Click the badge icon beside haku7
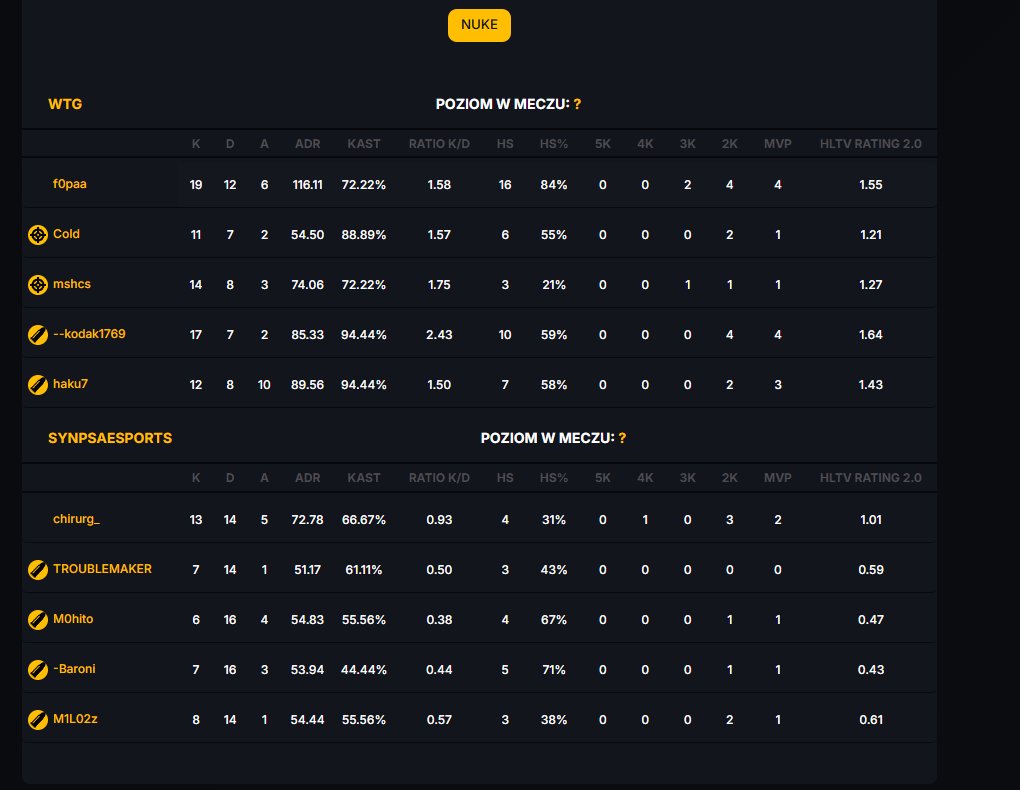Viewport: 1020px width, 790px height. click(38, 385)
